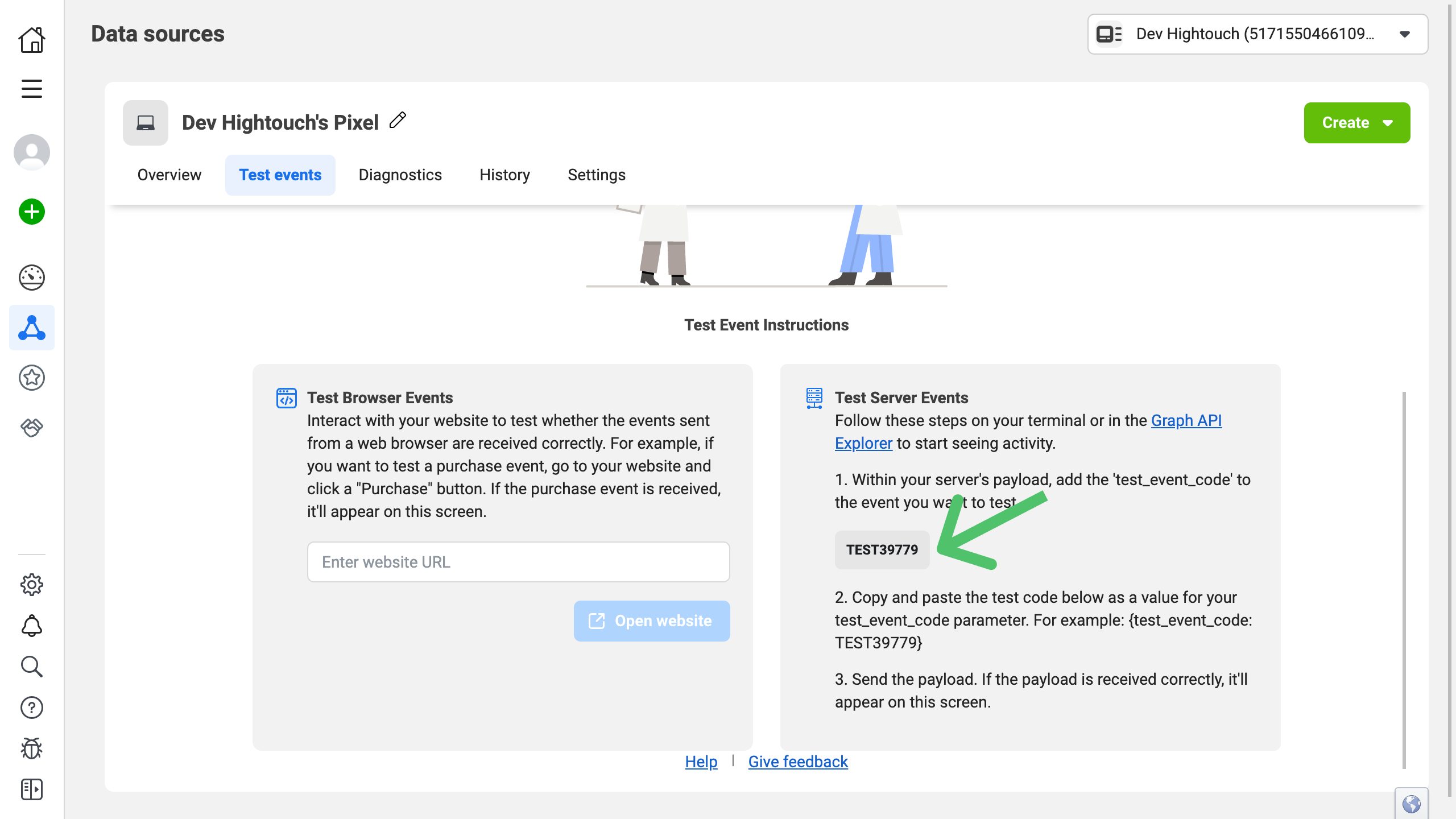
Task: Open the Custom Conversions star icon
Action: pyautogui.click(x=32, y=378)
